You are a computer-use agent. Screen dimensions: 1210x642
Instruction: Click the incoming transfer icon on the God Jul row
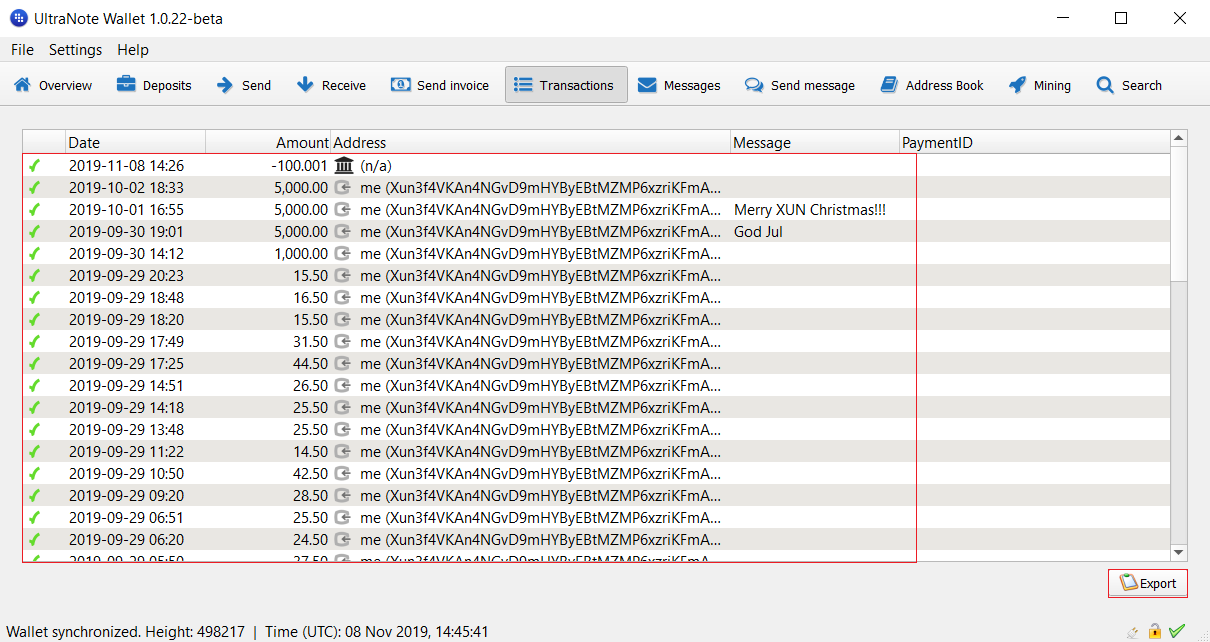(343, 231)
